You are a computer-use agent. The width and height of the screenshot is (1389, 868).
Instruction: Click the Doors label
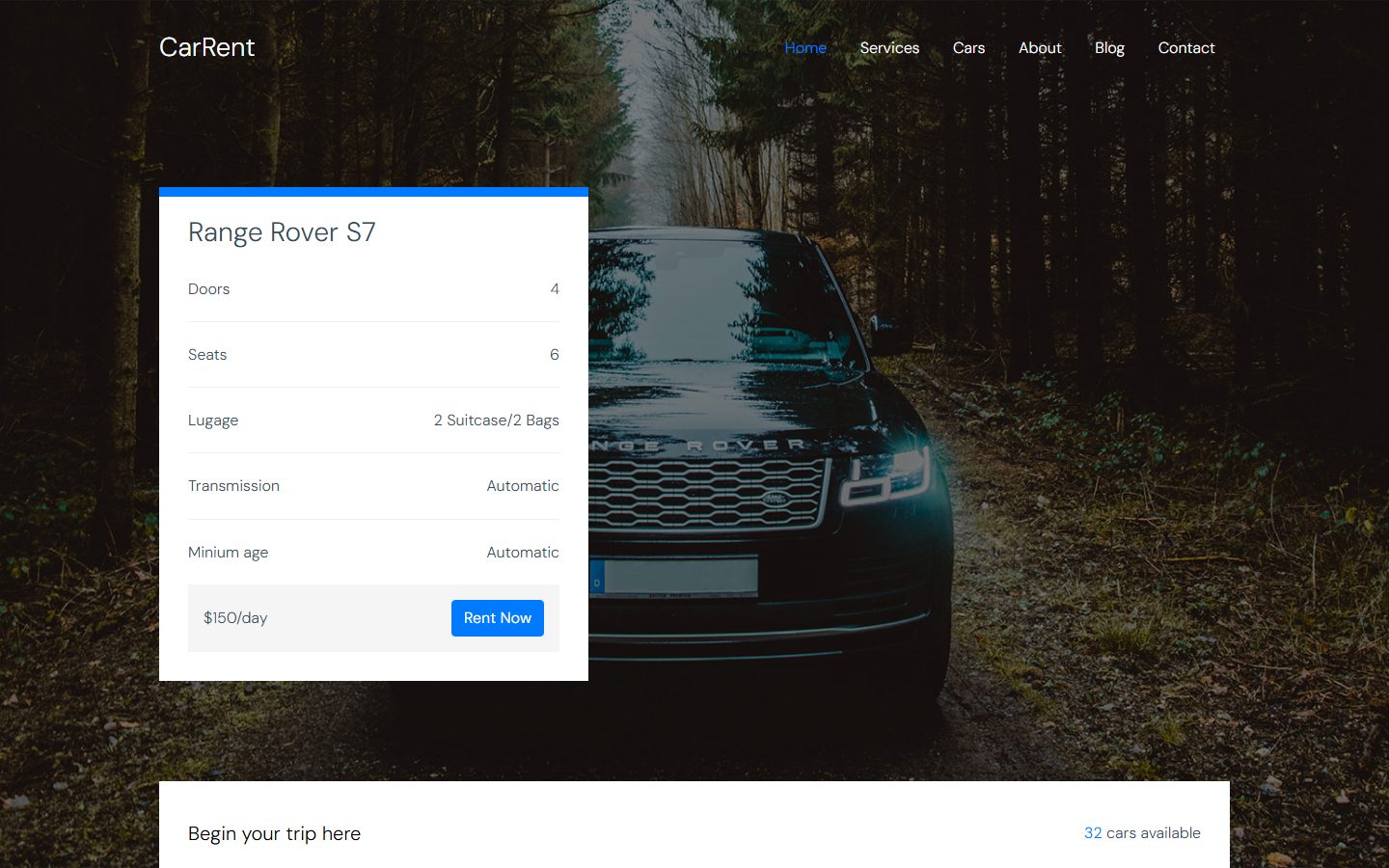208,289
